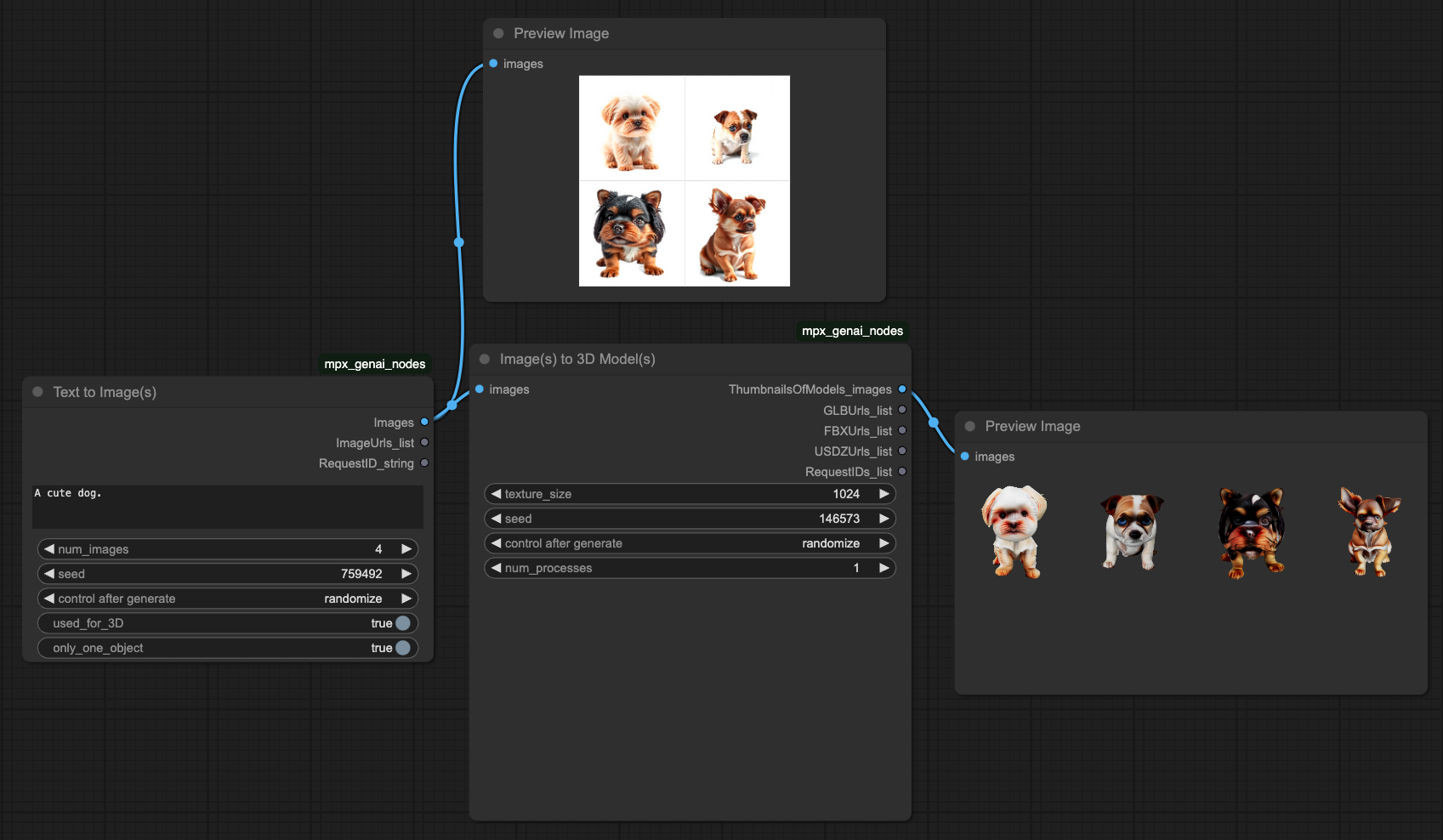The height and width of the screenshot is (840, 1443).
Task: Decrease Text to Image seed 759492
Action: pyautogui.click(x=49, y=574)
